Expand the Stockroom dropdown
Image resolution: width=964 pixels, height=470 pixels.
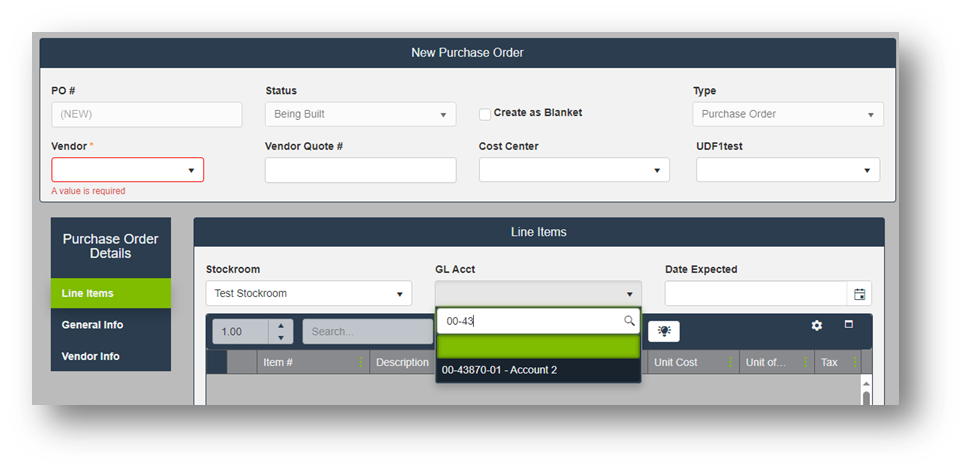pos(399,294)
